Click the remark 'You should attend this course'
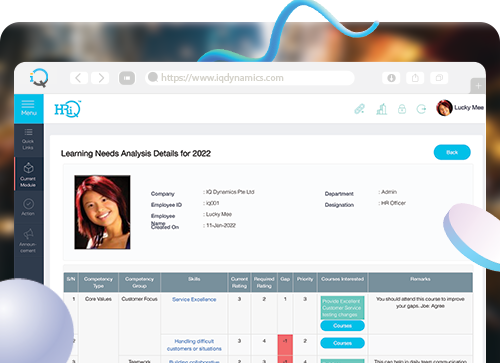The width and height of the screenshot is (500, 363). tap(420, 302)
